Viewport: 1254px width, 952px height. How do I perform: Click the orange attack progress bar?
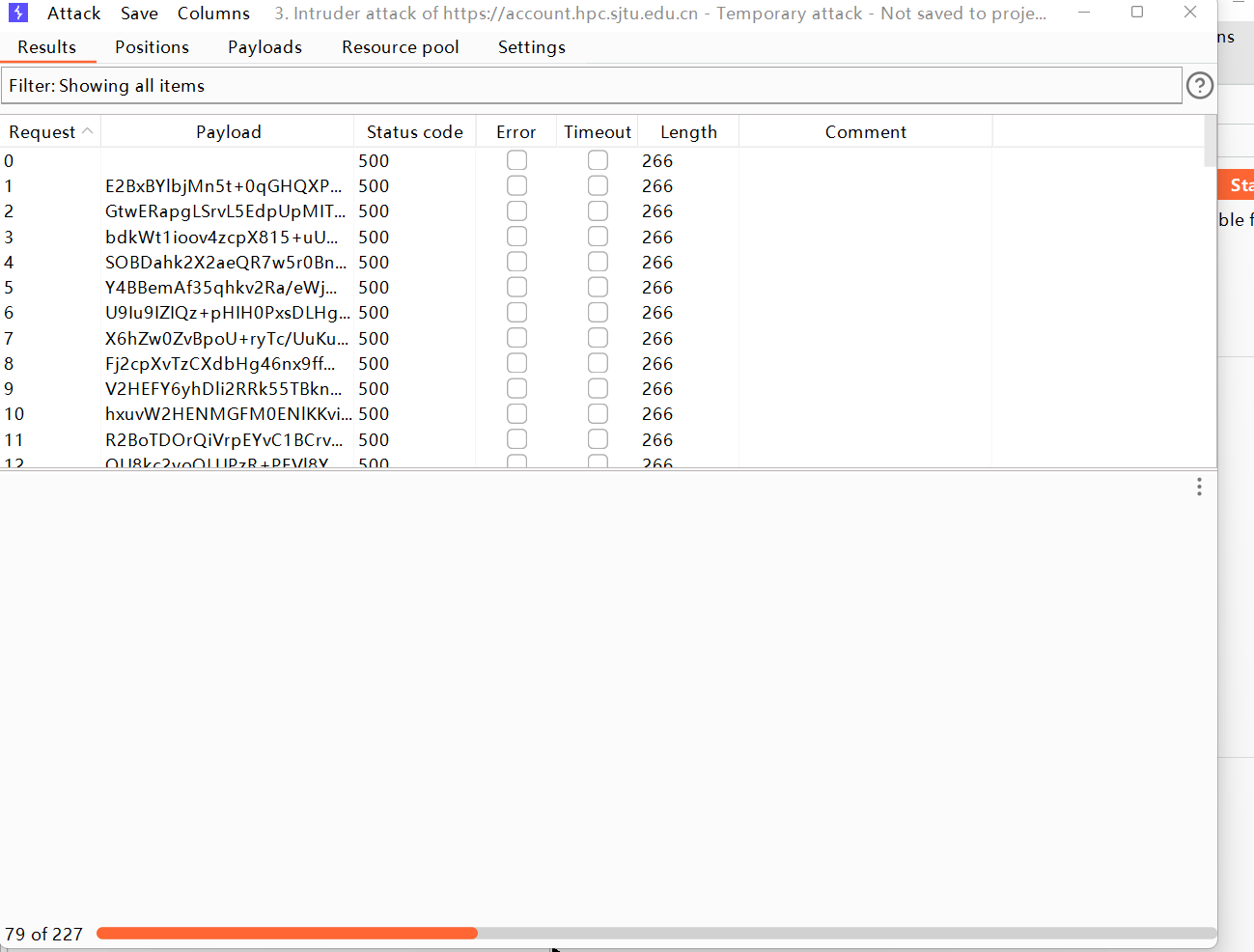point(287,934)
